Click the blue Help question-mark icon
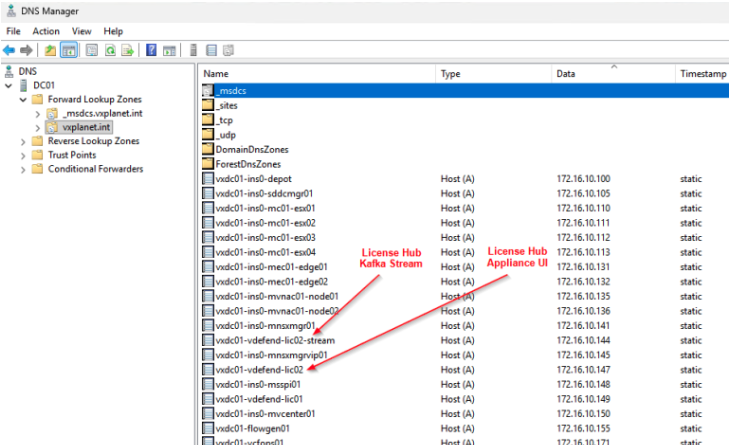Image resolution: width=730 pixels, height=445 pixels. tap(151, 50)
